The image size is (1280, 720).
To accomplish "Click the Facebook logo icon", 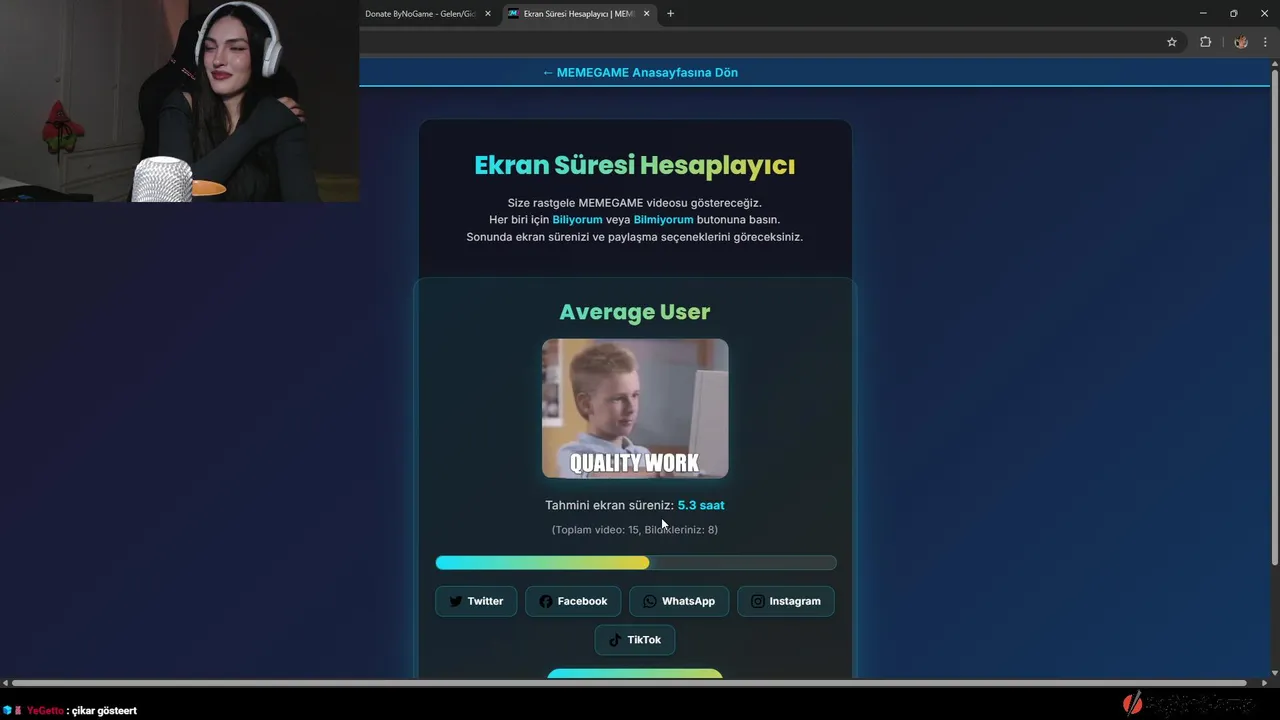I will (x=546, y=601).
